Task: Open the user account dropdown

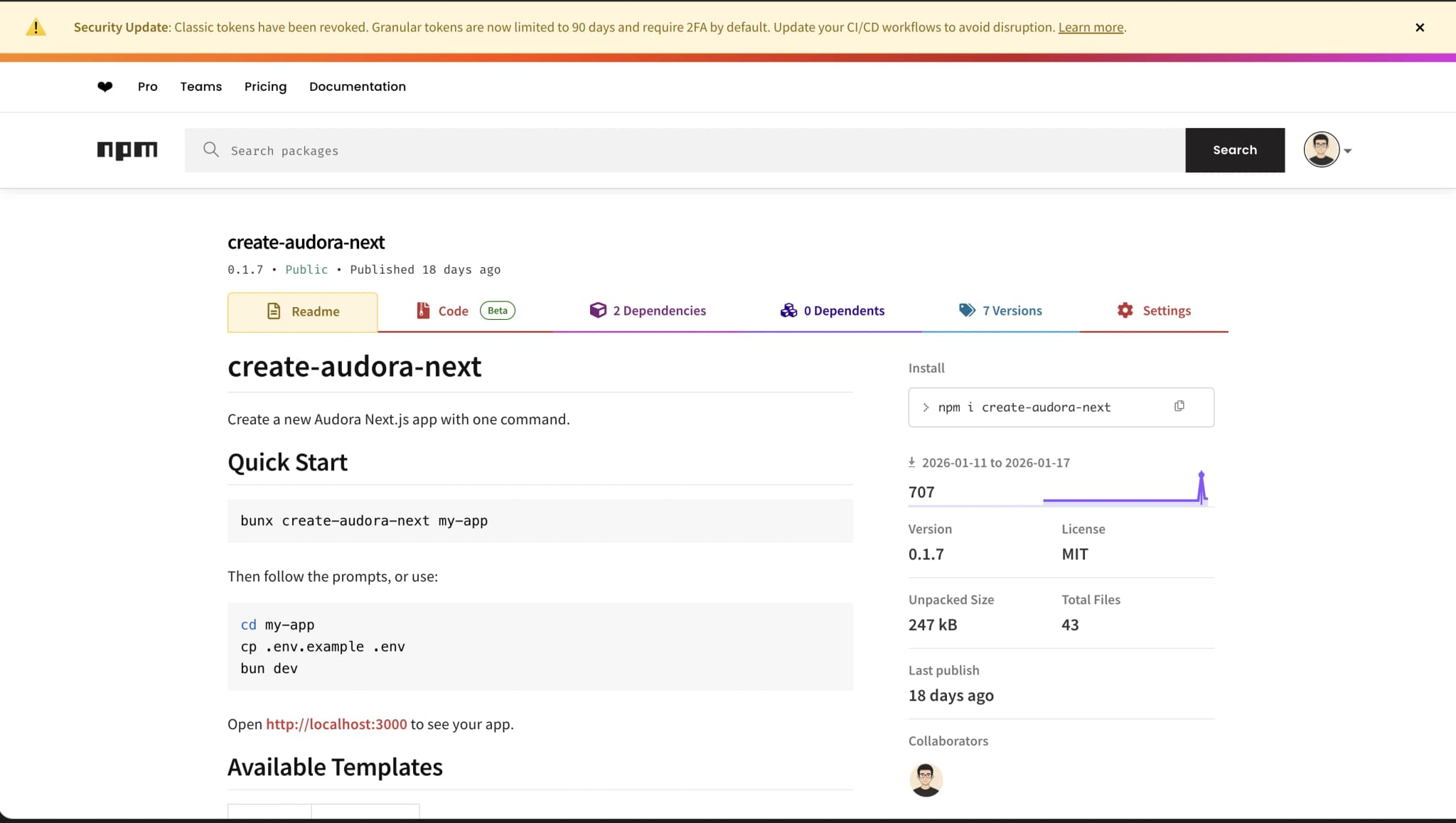Action: click(x=1321, y=150)
